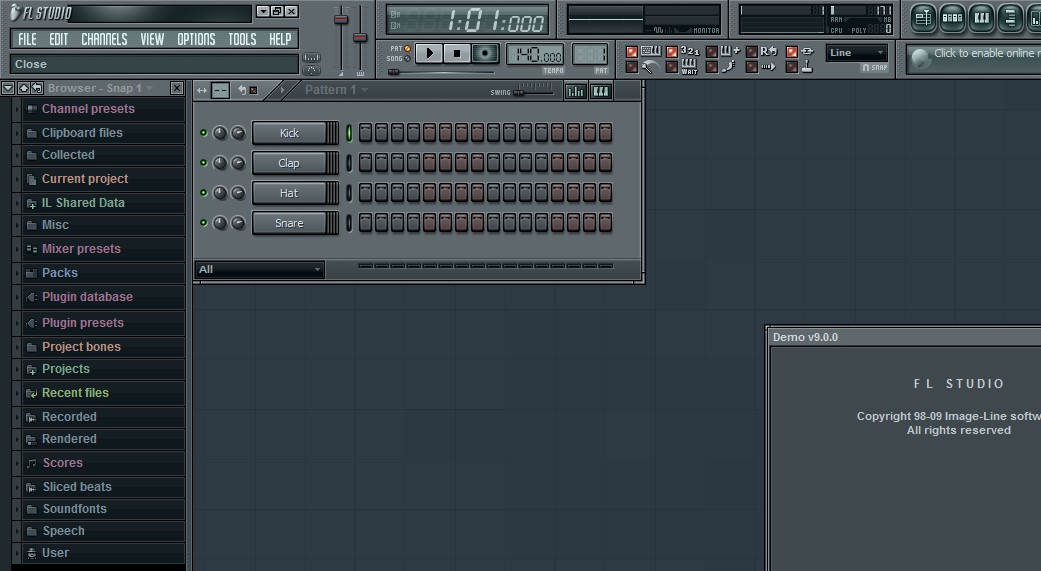Click the main pitch slider handle

(x=360, y=38)
